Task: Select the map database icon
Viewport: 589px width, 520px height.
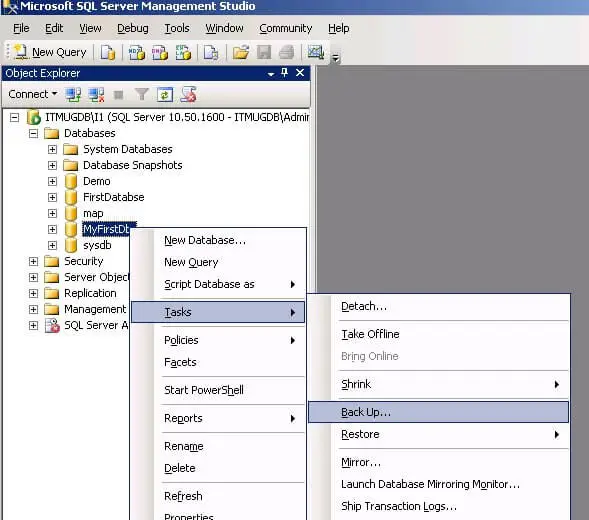Action: [x=71, y=213]
